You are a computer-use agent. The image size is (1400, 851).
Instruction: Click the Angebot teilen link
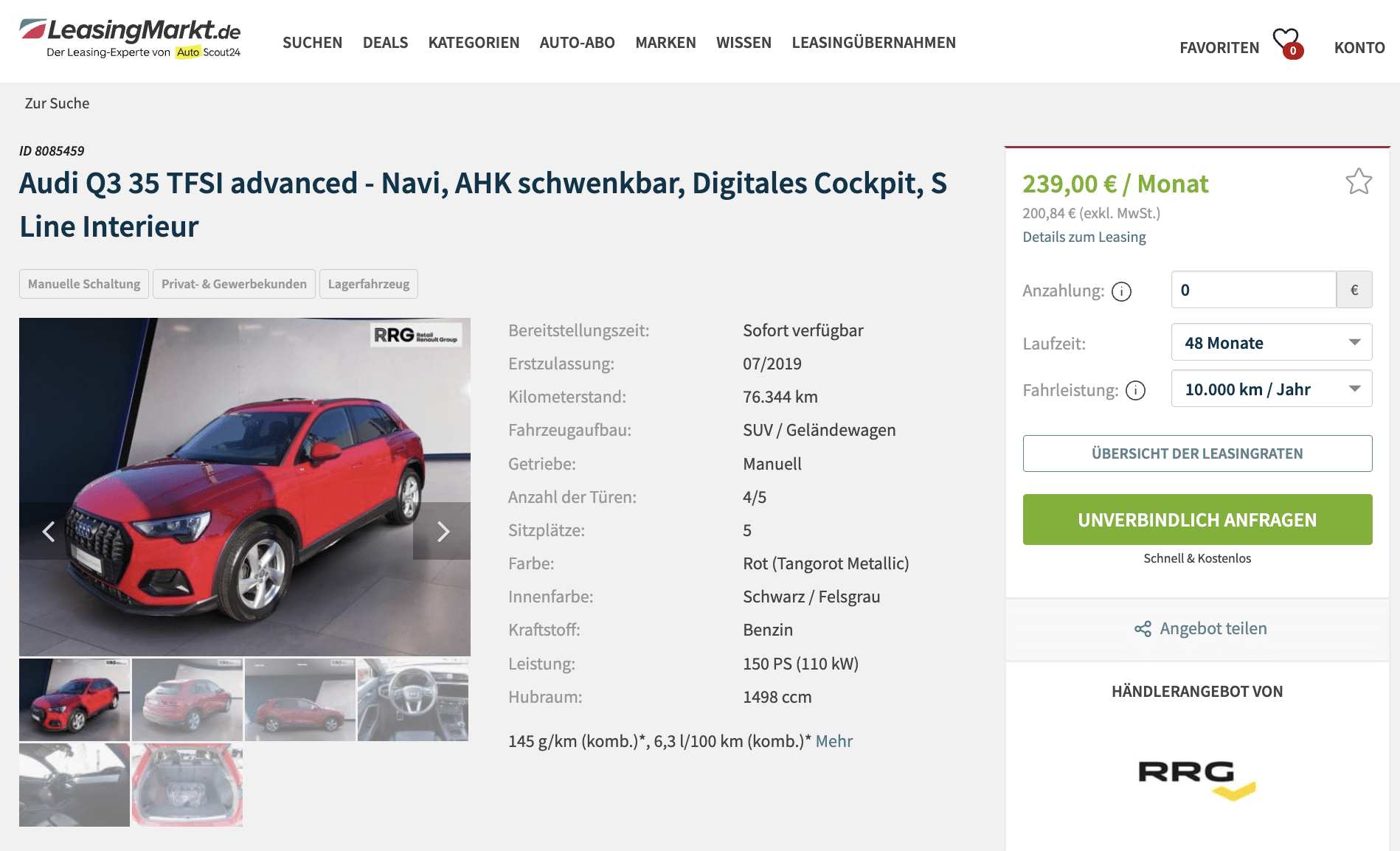coord(1213,628)
